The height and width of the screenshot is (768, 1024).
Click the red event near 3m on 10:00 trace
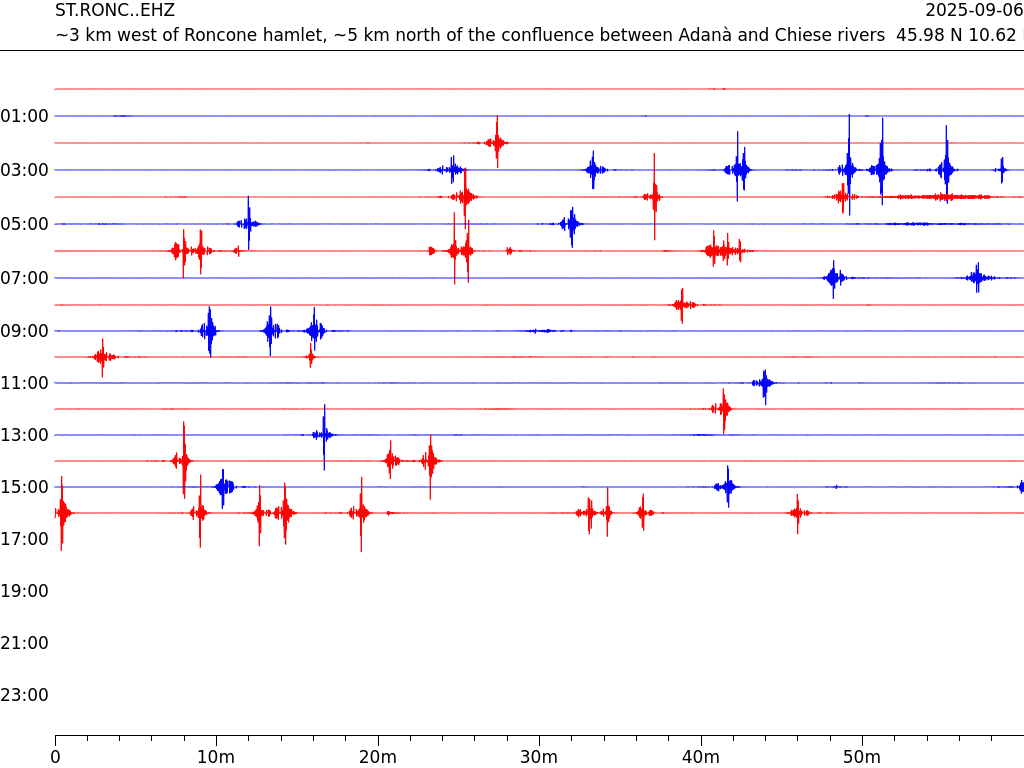pyautogui.click(x=103, y=357)
